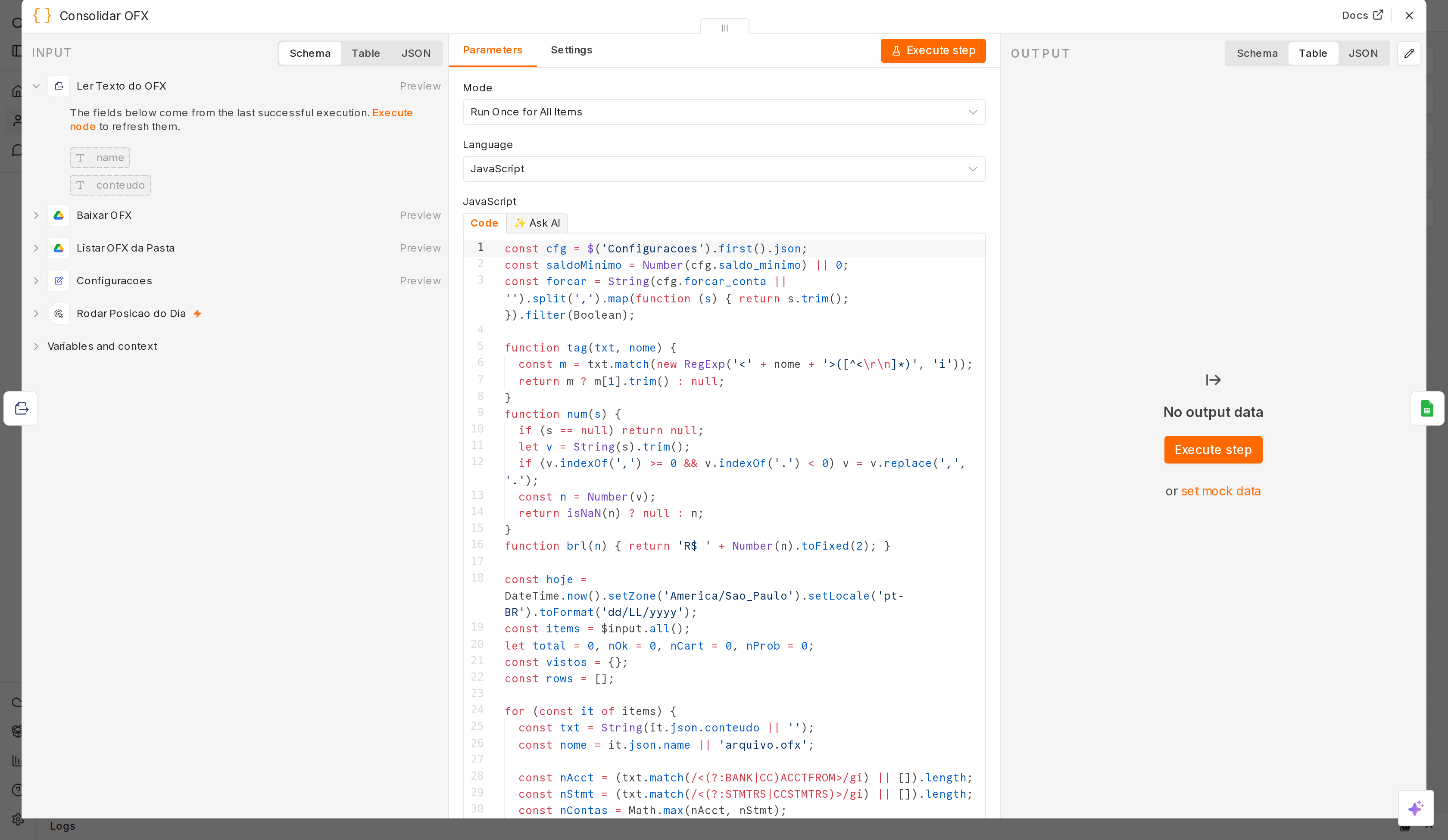This screenshot has width=1448, height=840.
Task: Expand the Configuracoes node
Action: (36, 281)
